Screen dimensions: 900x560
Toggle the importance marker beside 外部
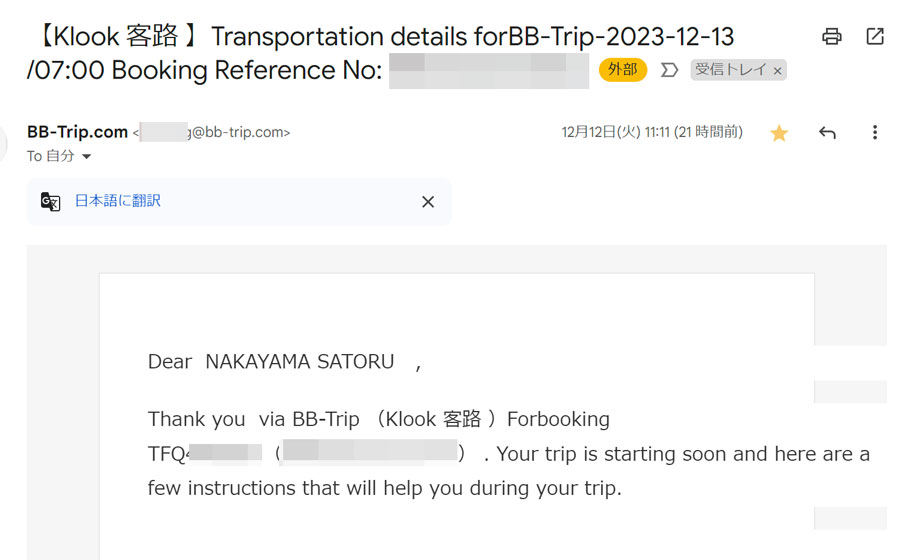[669, 70]
